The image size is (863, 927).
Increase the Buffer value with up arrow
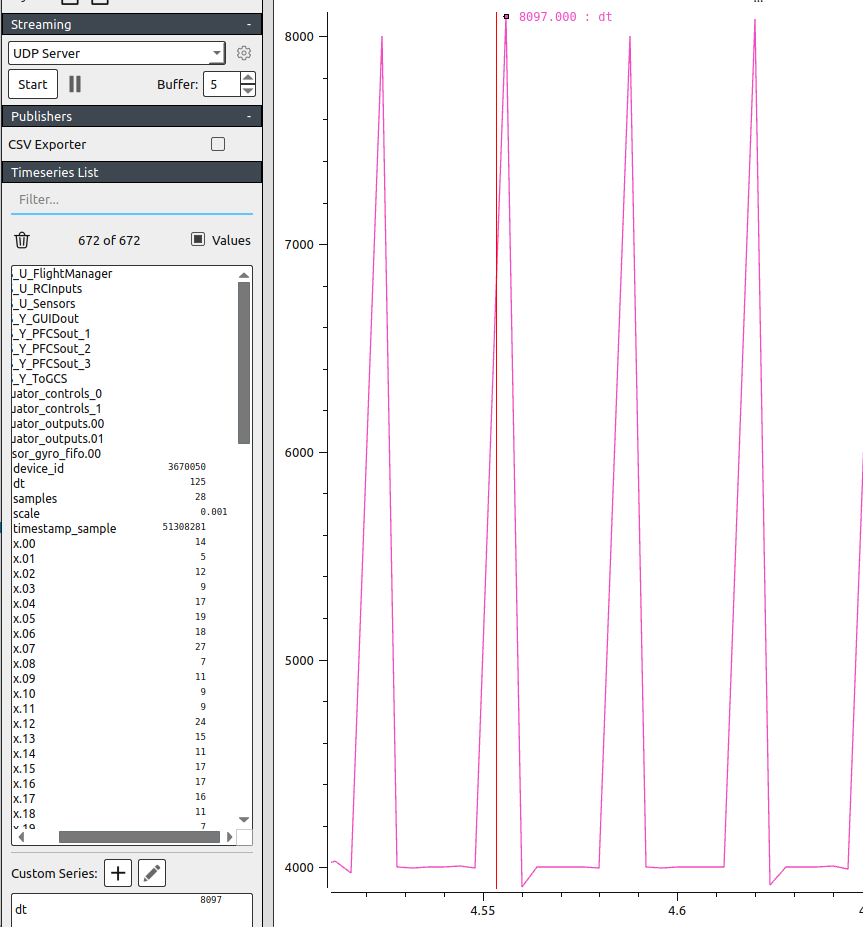click(x=248, y=78)
